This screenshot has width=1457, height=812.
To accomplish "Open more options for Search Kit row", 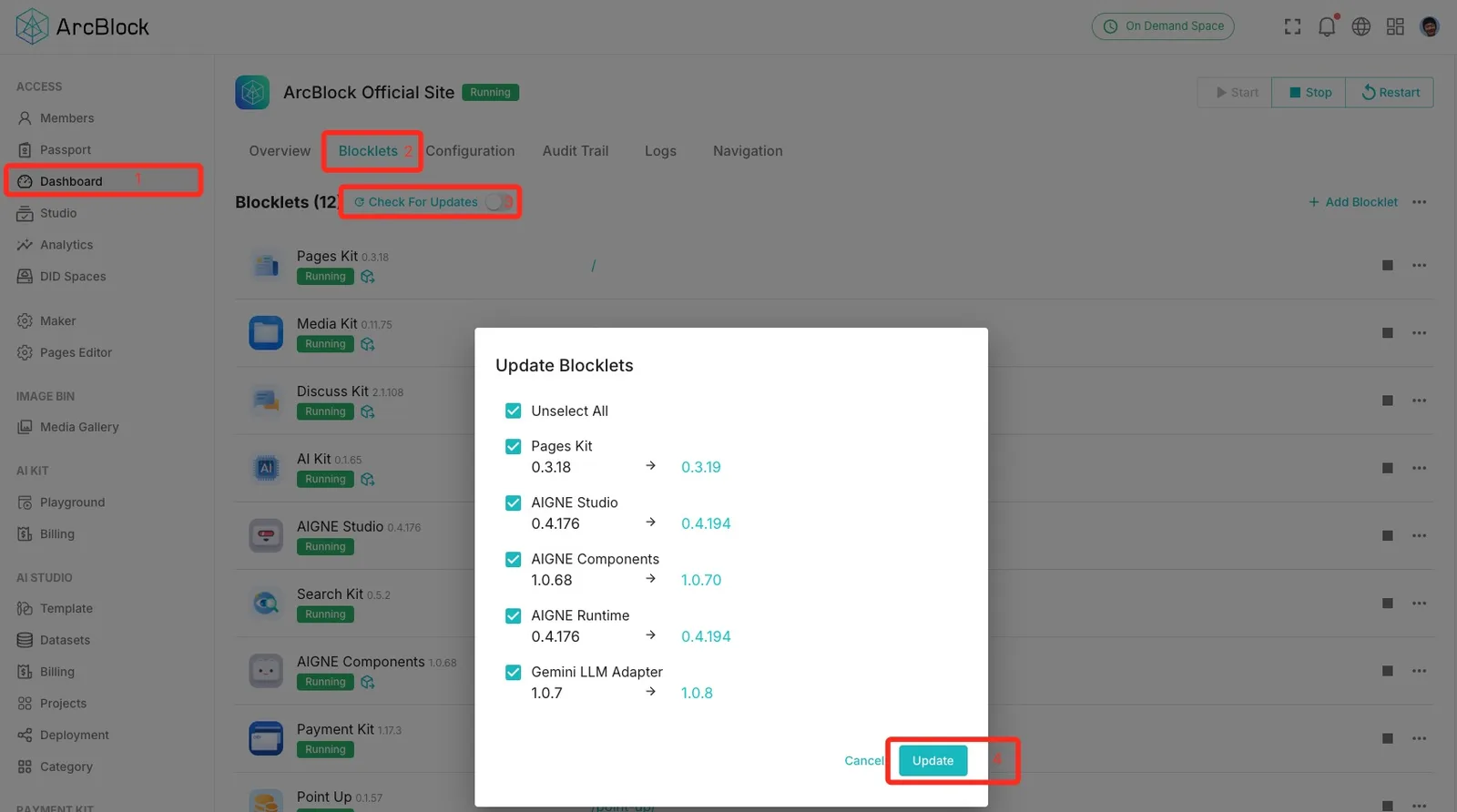I will [x=1419, y=604].
